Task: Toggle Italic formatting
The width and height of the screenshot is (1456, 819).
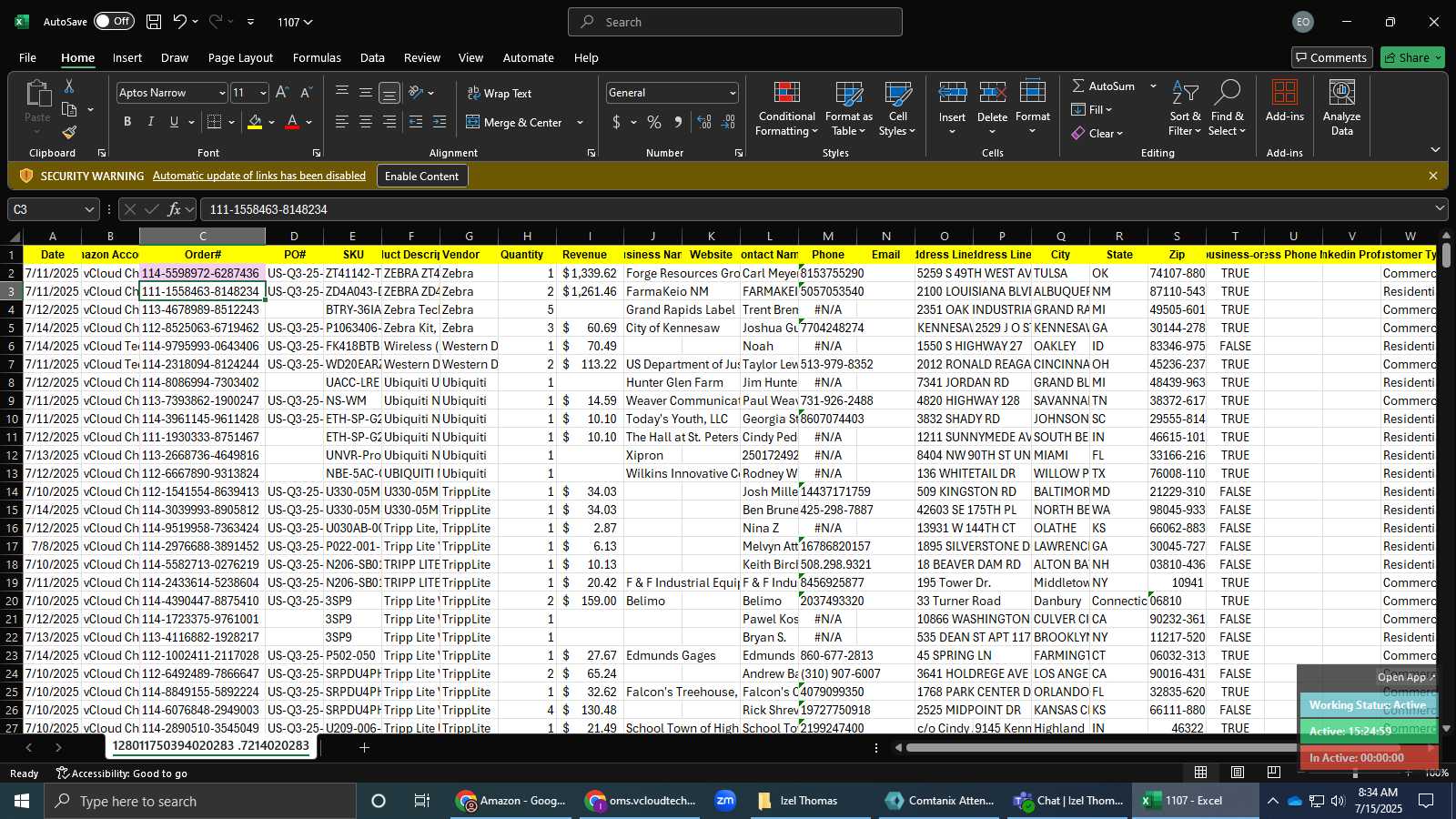Action: pyautogui.click(x=151, y=122)
